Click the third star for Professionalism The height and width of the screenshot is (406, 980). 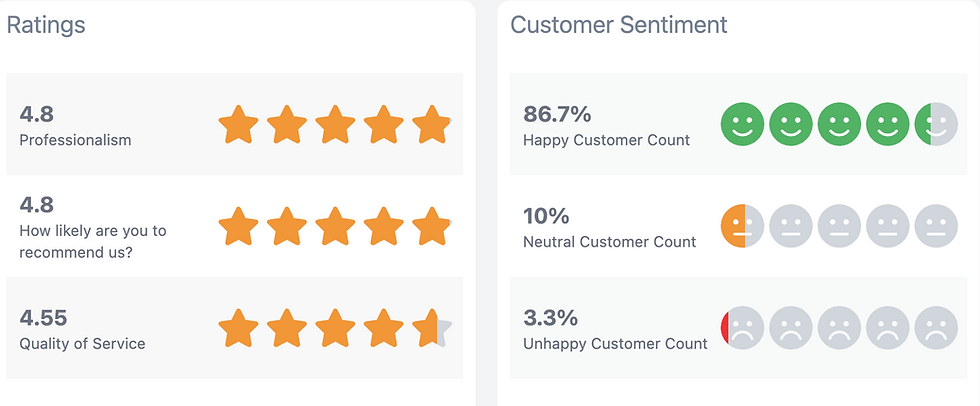tap(335, 125)
